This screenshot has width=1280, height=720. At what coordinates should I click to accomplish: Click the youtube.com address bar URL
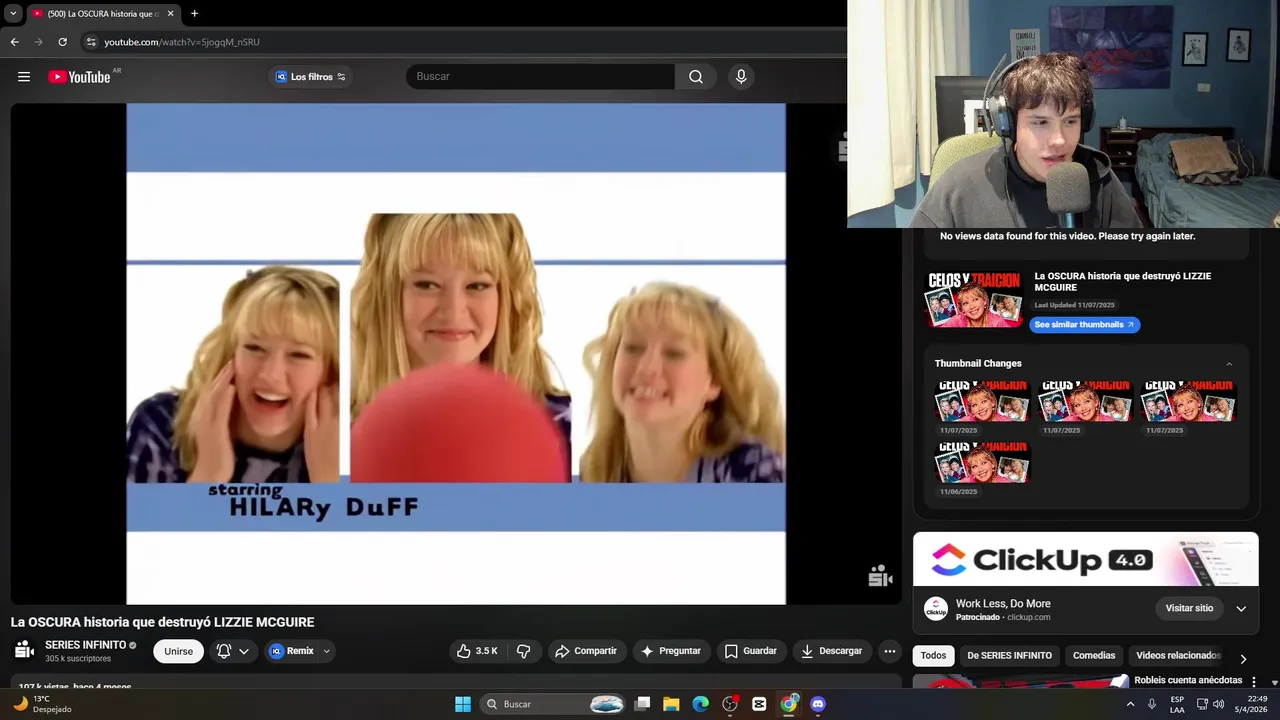coord(182,42)
